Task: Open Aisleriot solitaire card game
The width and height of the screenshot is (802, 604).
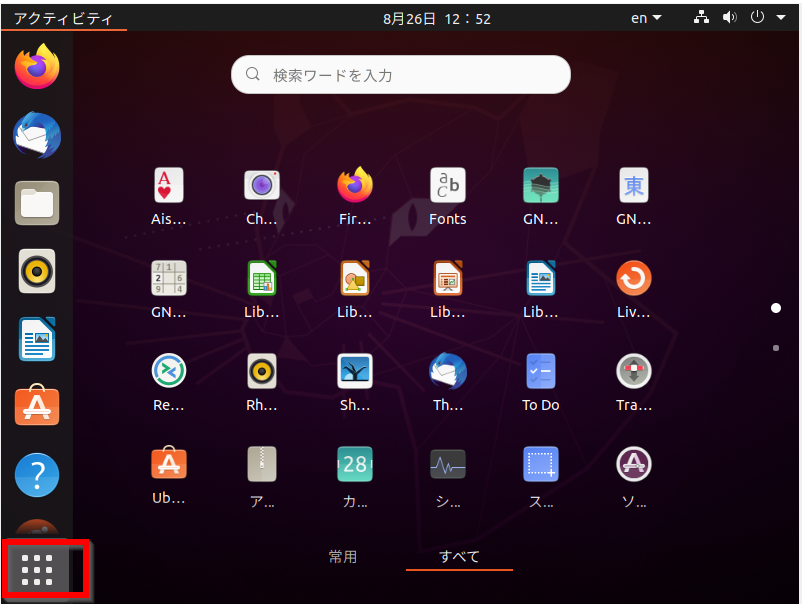Action: point(168,196)
